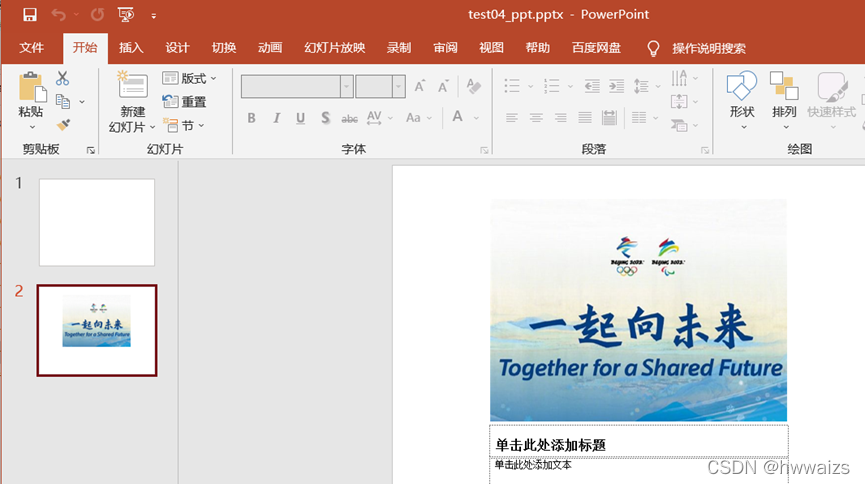865x484 pixels.
Task: Click 重置 reset slide button
Action: [184, 102]
